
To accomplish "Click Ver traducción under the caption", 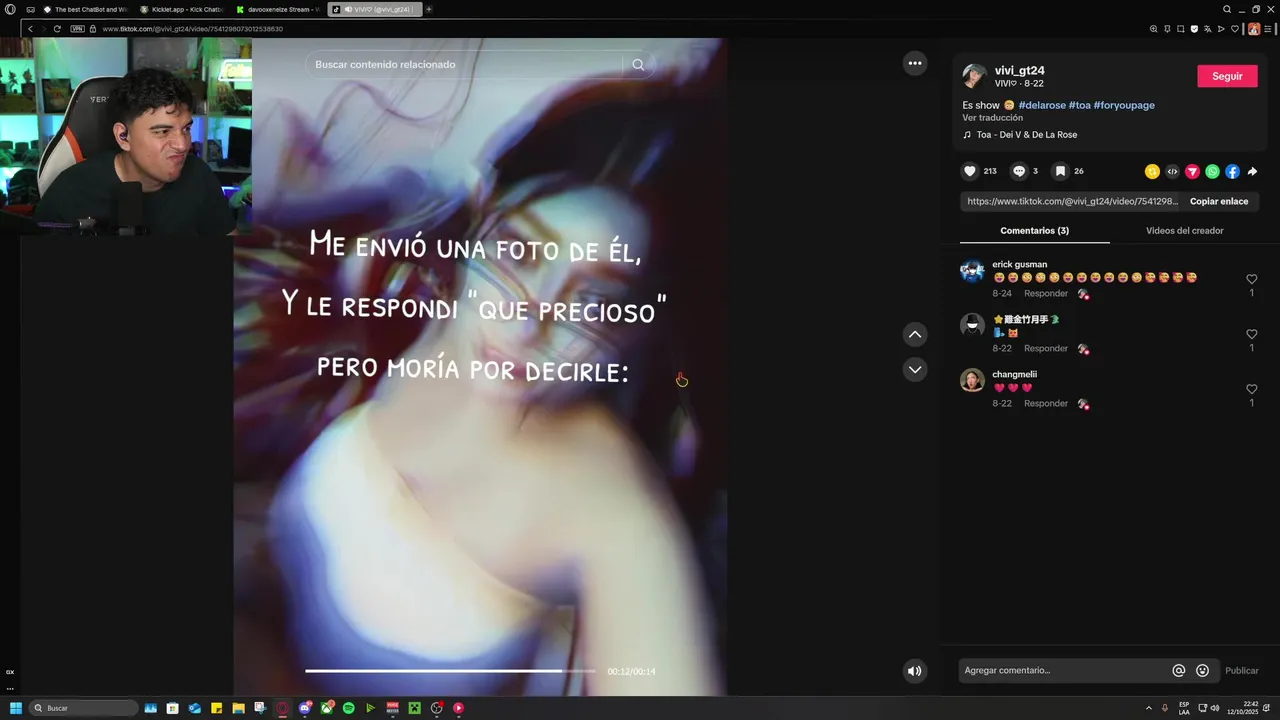I will pyautogui.click(x=993, y=118).
